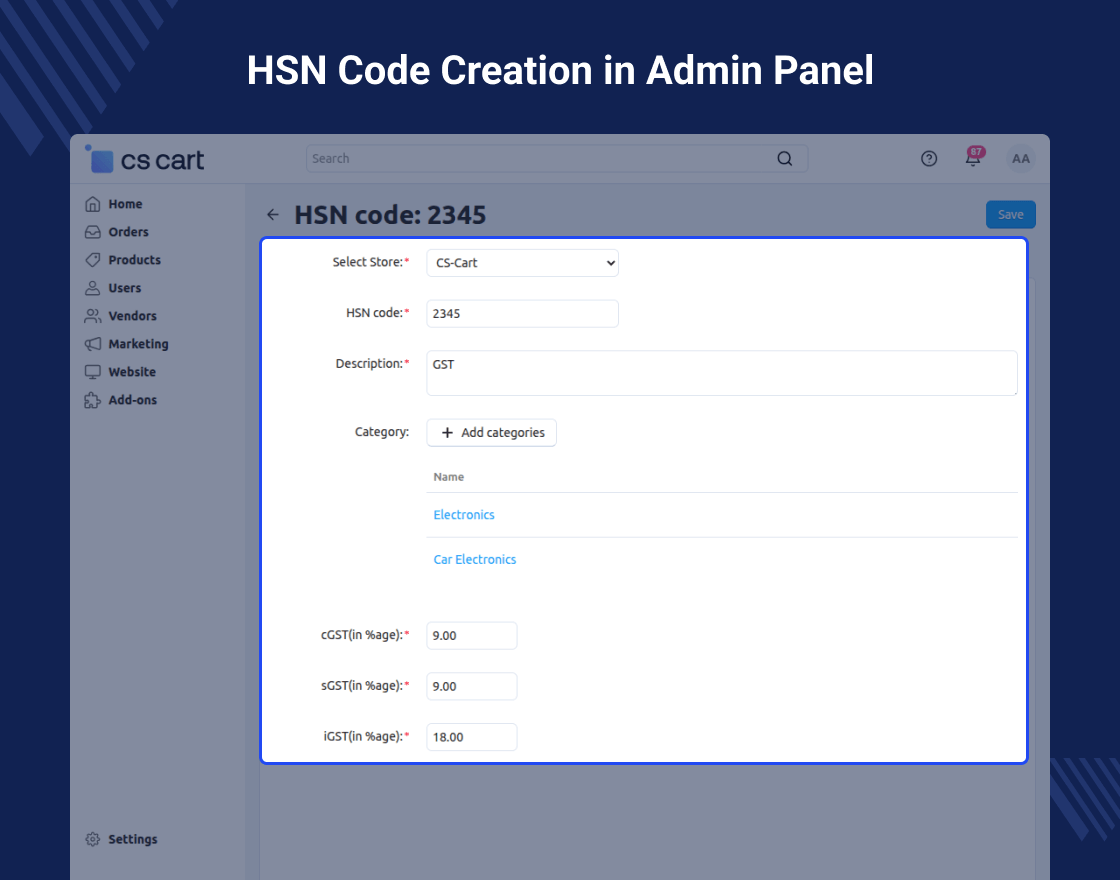Click the Save button
Viewport: 1120px width, 880px height.
[x=1011, y=214]
